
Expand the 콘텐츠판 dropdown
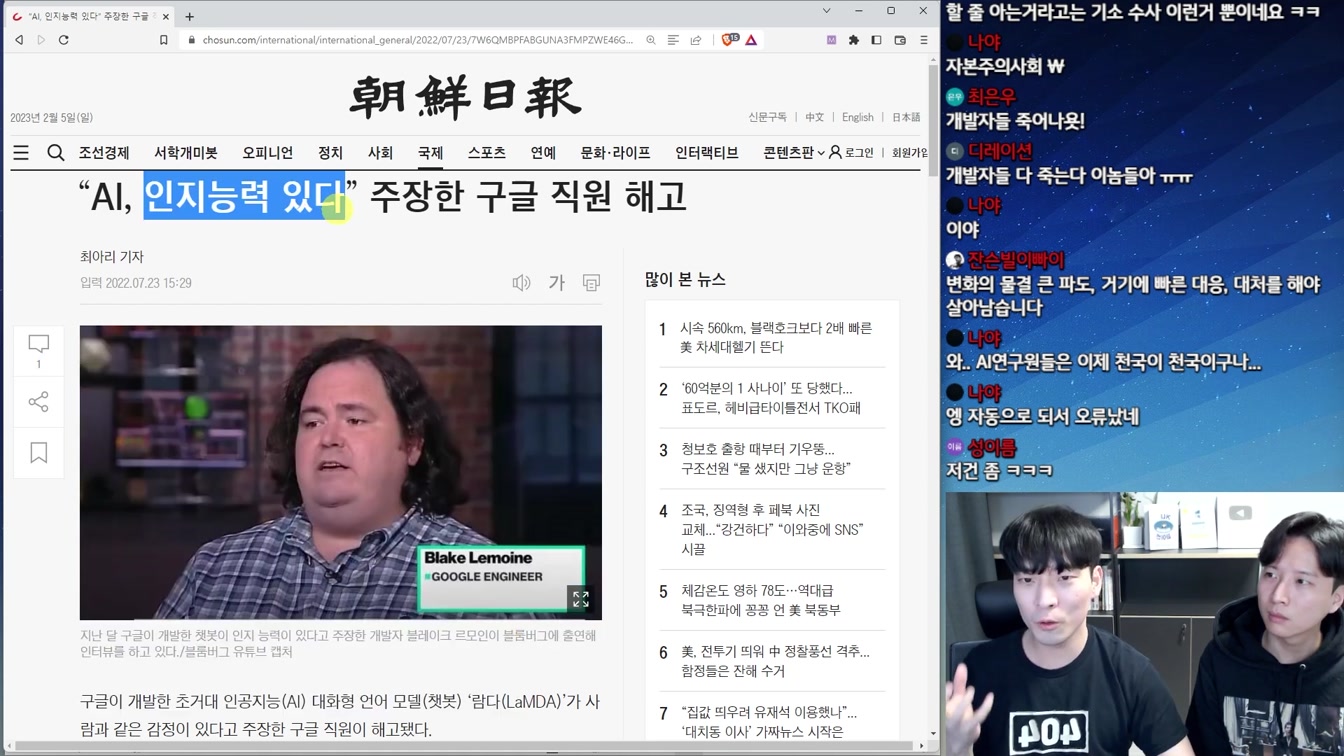pyautogui.click(x=794, y=153)
